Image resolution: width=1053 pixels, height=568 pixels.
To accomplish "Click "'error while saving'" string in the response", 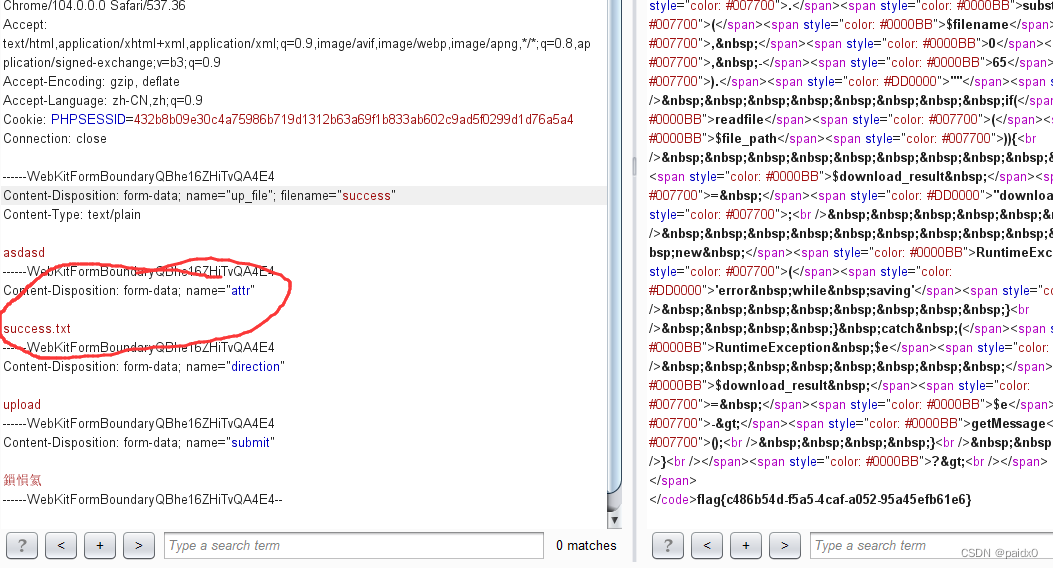I will (814, 291).
